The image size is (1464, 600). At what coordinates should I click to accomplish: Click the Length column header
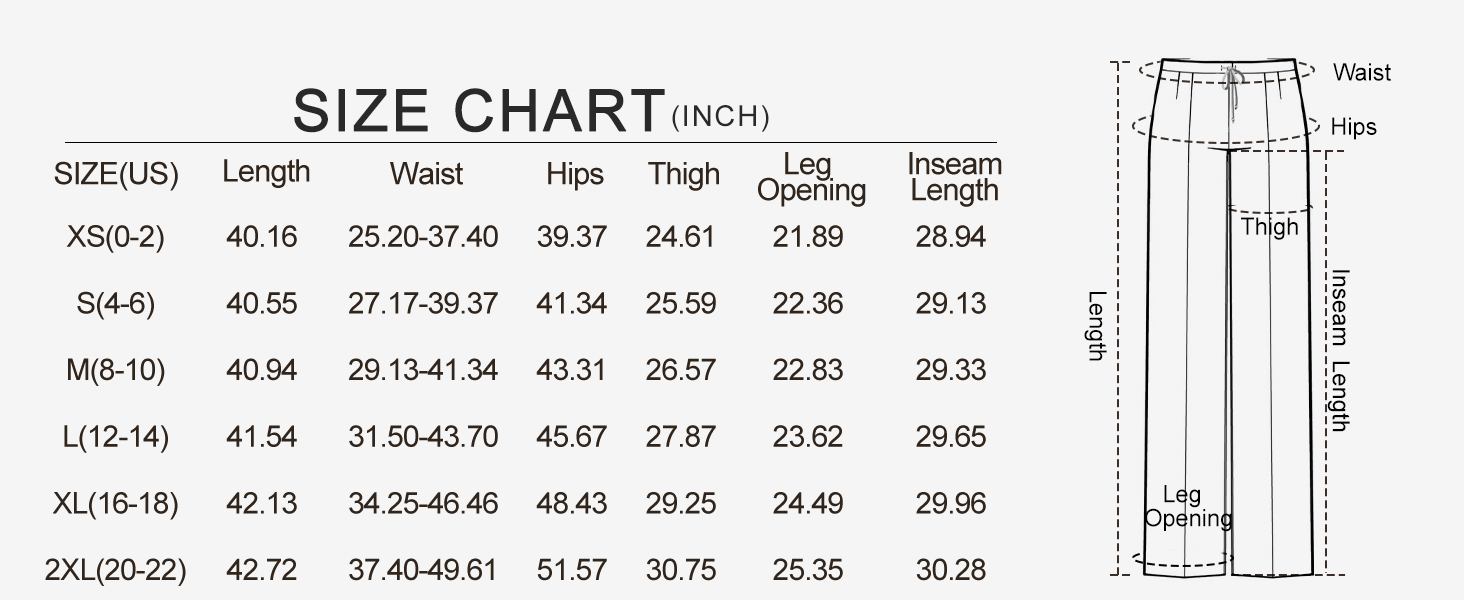tap(266, 172)
